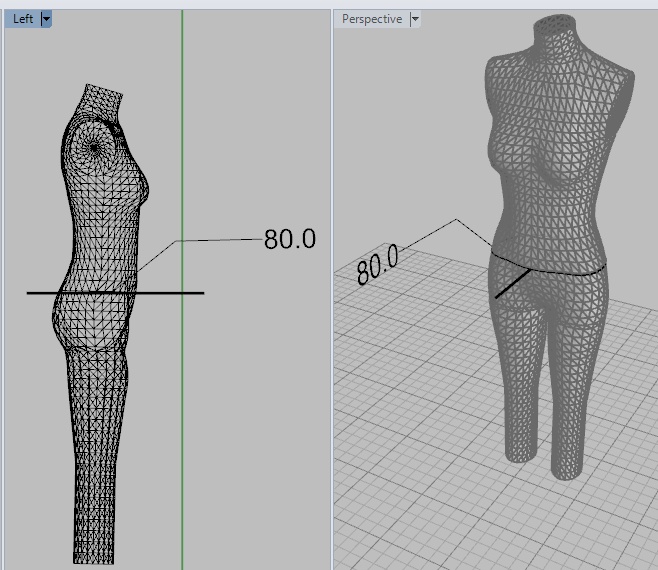Select the Left viewport title label

click(23, 19)
